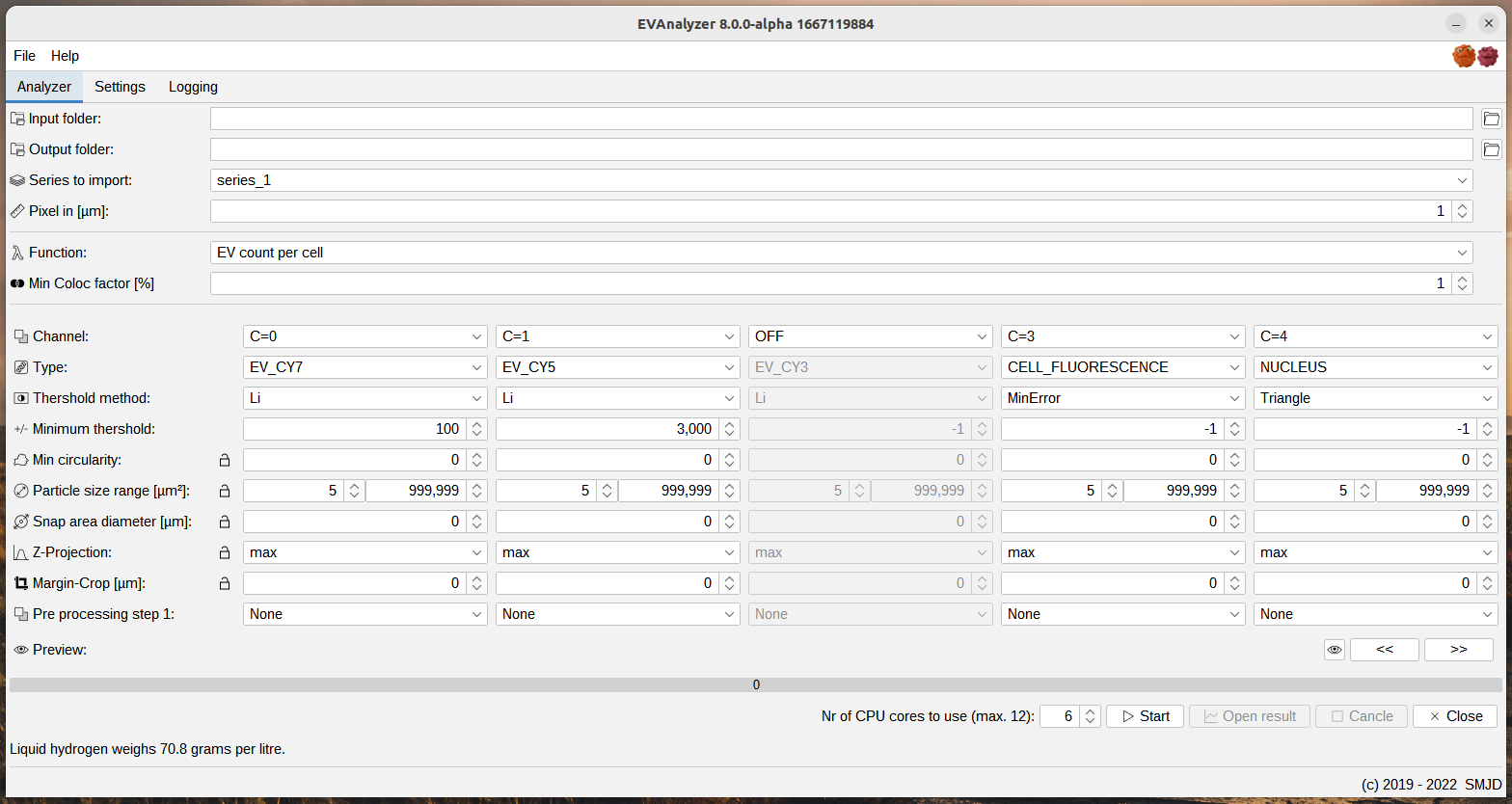Image resolution: width=1512 pixels, height=804 pixels.
Task: Click the Channel row icon
Action: pyautogui.click(x=21, y=336)
